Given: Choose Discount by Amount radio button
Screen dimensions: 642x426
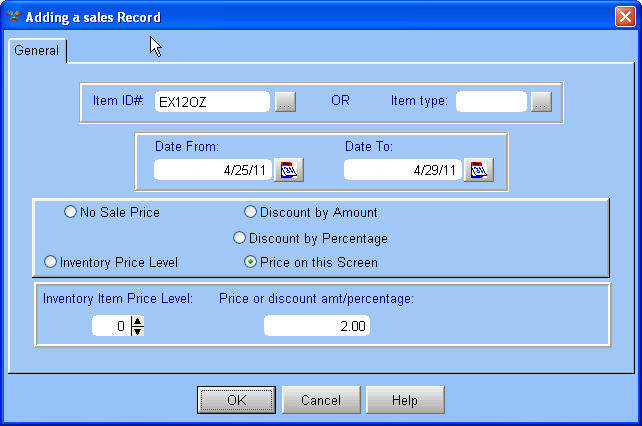Looking at the screenshot, I should coord(251,212).
